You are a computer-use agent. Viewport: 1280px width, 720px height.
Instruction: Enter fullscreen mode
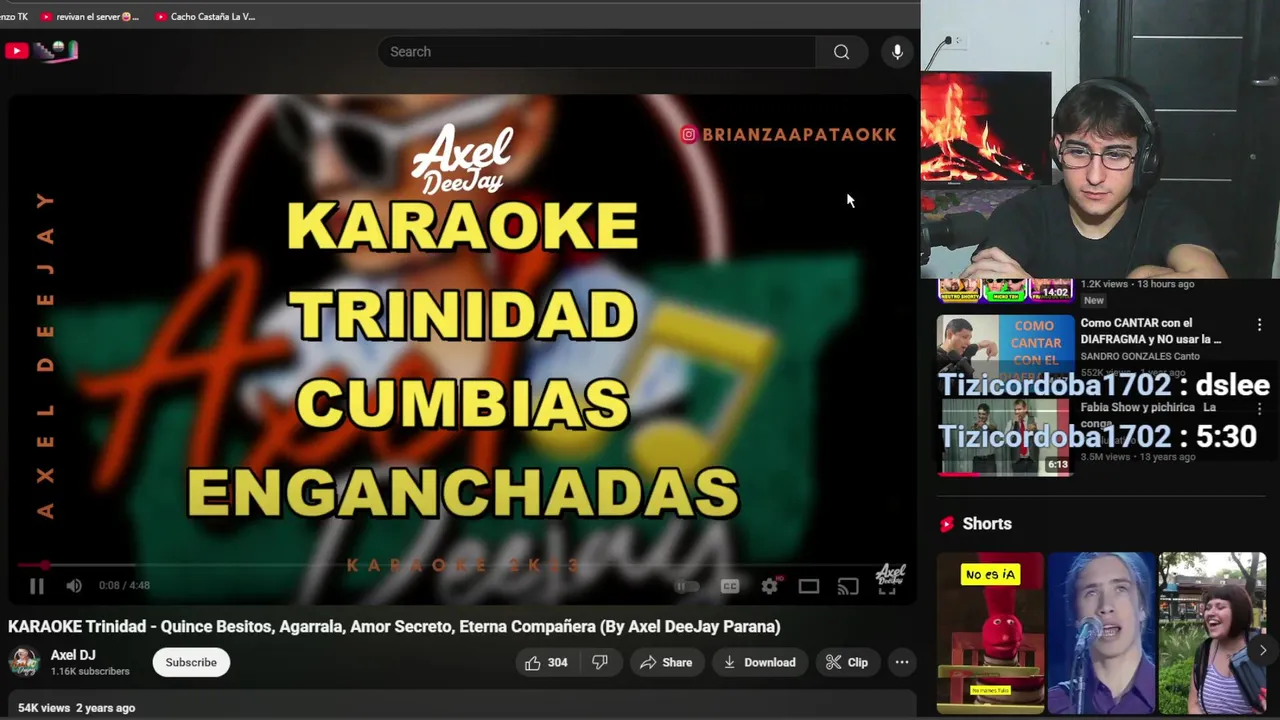(x=887, y=587)
